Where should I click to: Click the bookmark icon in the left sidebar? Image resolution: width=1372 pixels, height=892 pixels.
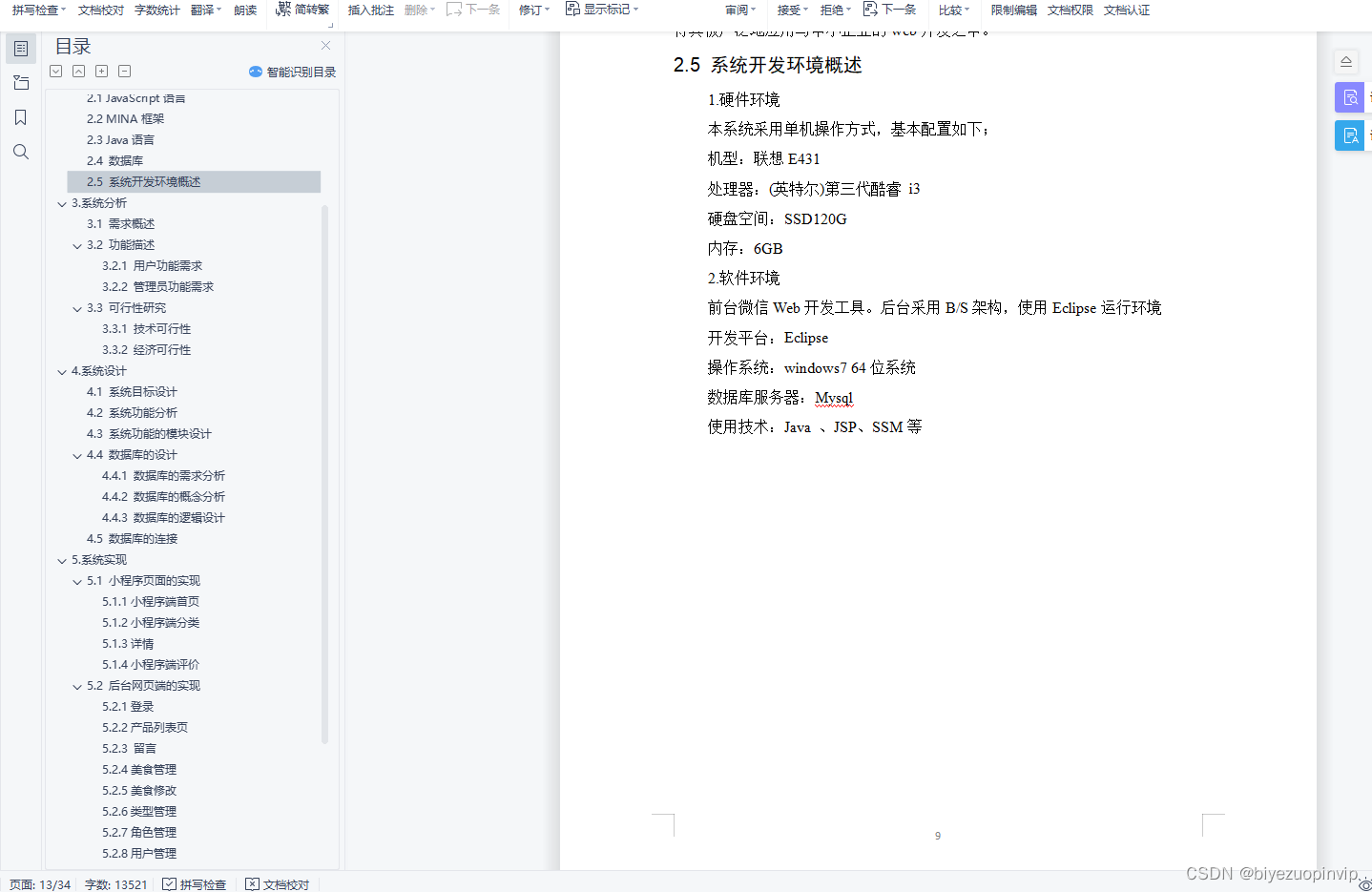[21, 116]
